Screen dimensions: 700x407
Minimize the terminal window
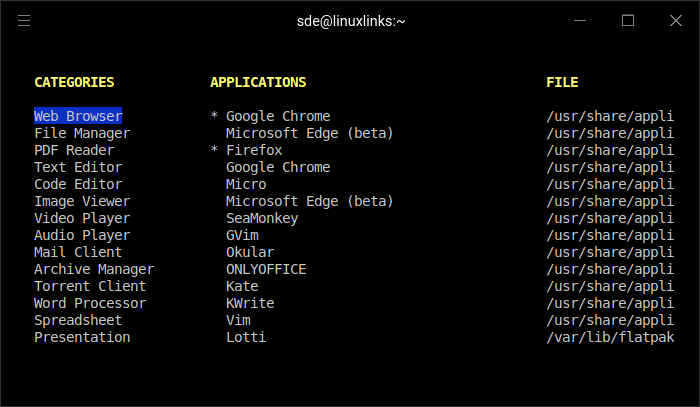click(x=581, y=20)
